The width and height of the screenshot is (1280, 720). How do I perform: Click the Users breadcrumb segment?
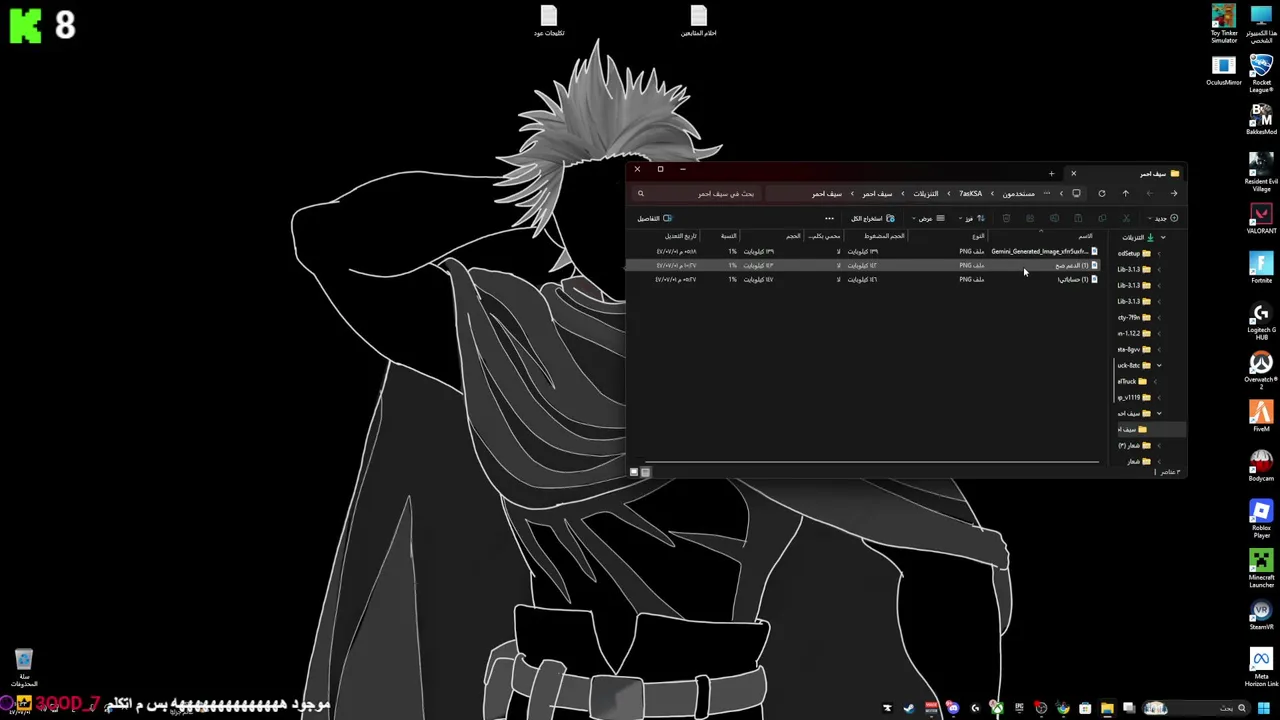click(x=1019, y=194)
